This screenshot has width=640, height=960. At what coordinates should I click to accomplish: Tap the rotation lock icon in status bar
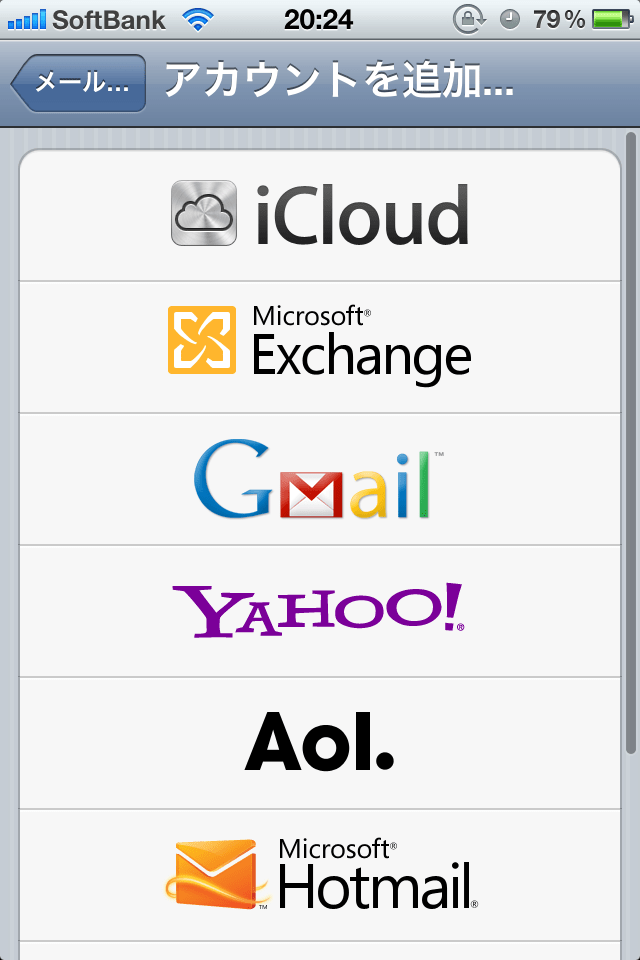click(x=469, y=20)
